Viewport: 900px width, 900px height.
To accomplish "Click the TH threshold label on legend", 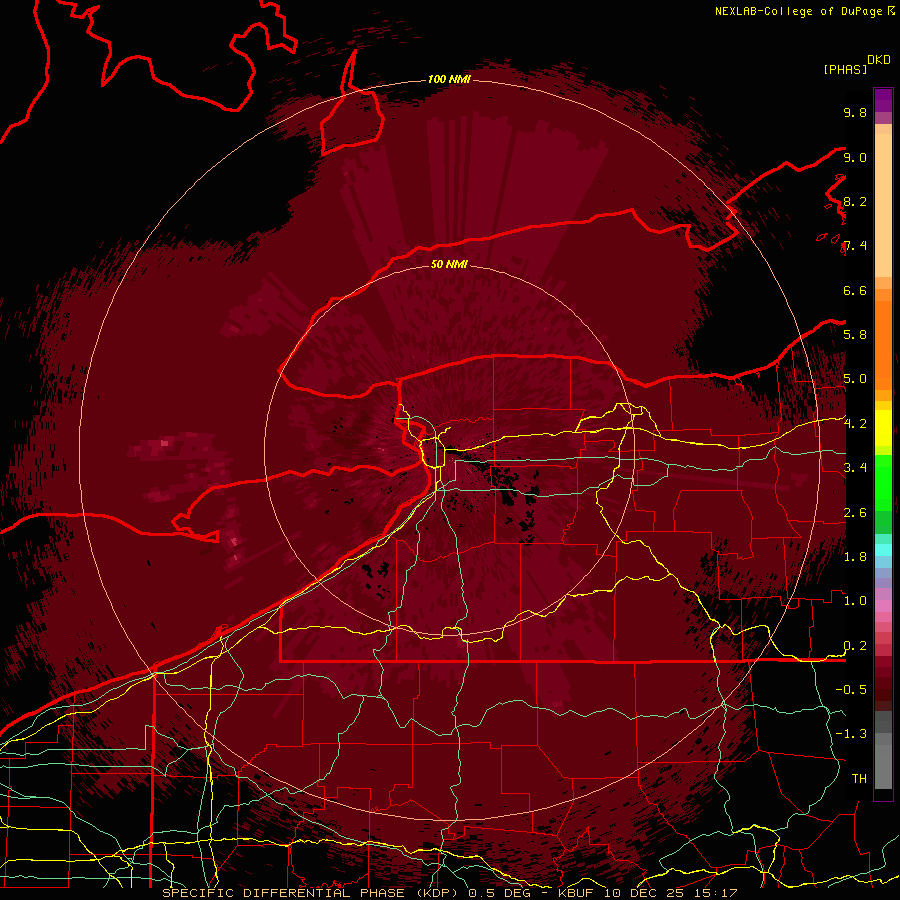I will tap(859, 778).
